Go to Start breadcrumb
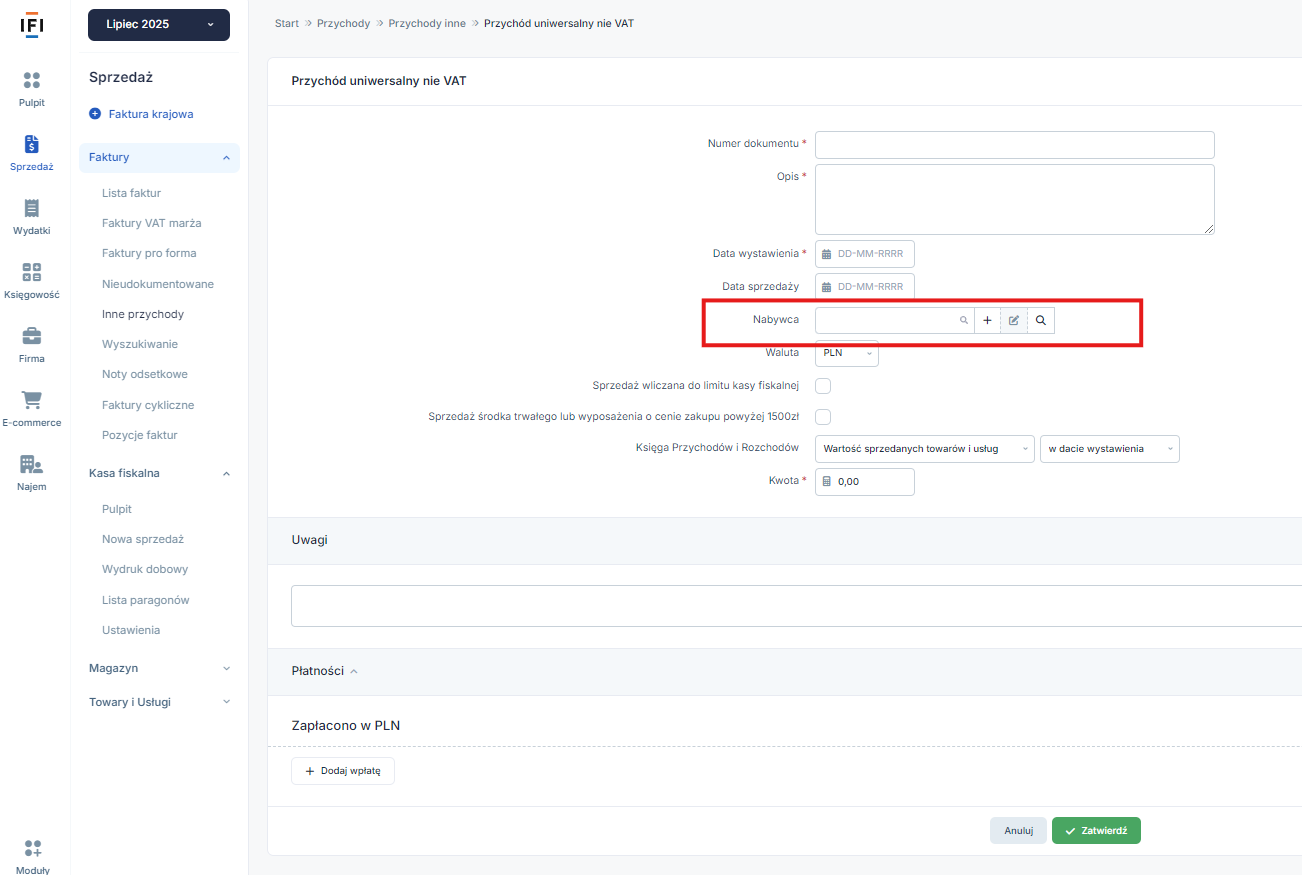This screenshot has width=1302, height=875. 287,23
